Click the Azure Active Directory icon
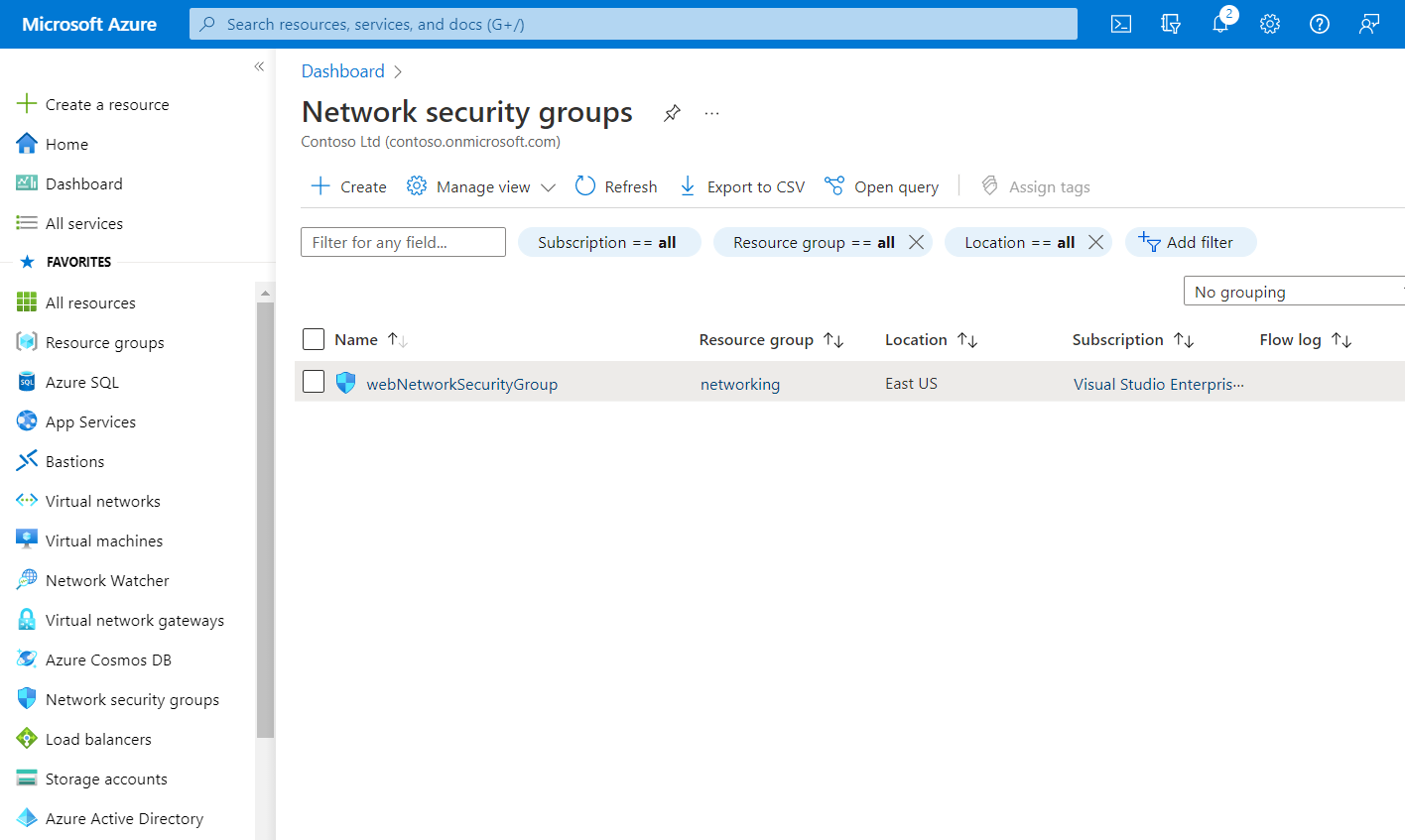The width and height of the screenshot is (1405, 840). [x=27, y=818]
